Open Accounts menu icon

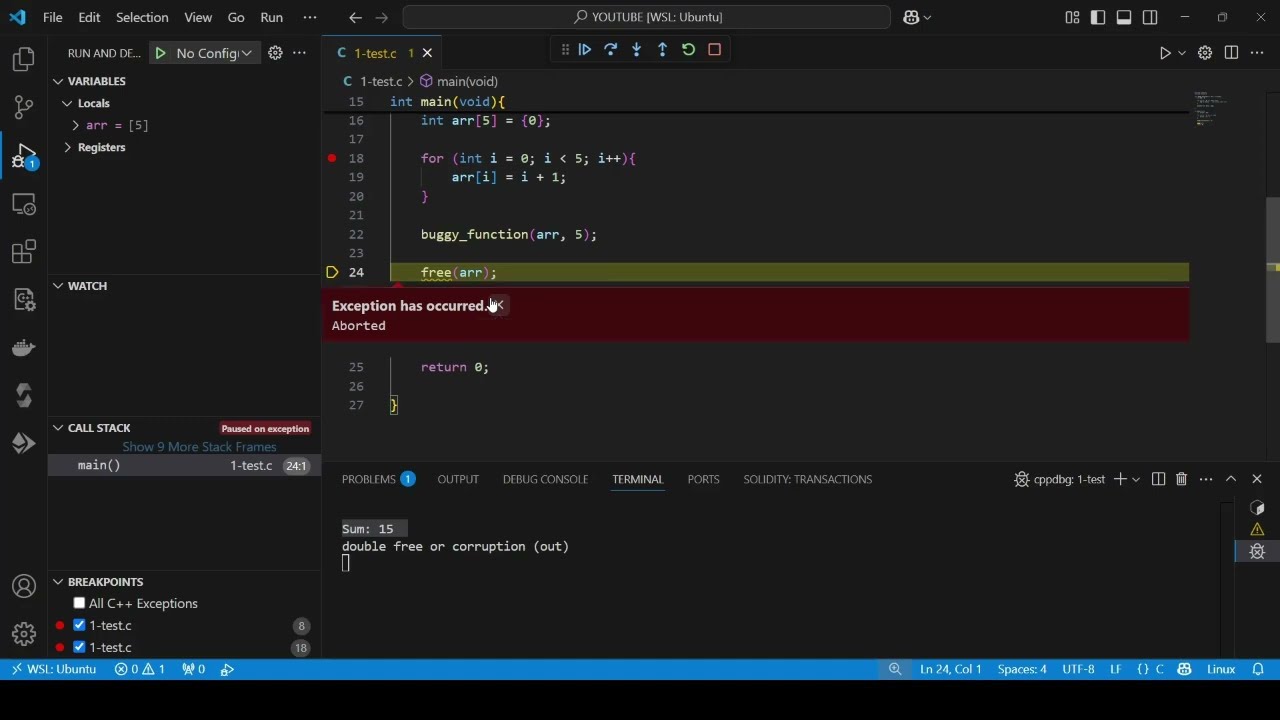tap(24, 586)
